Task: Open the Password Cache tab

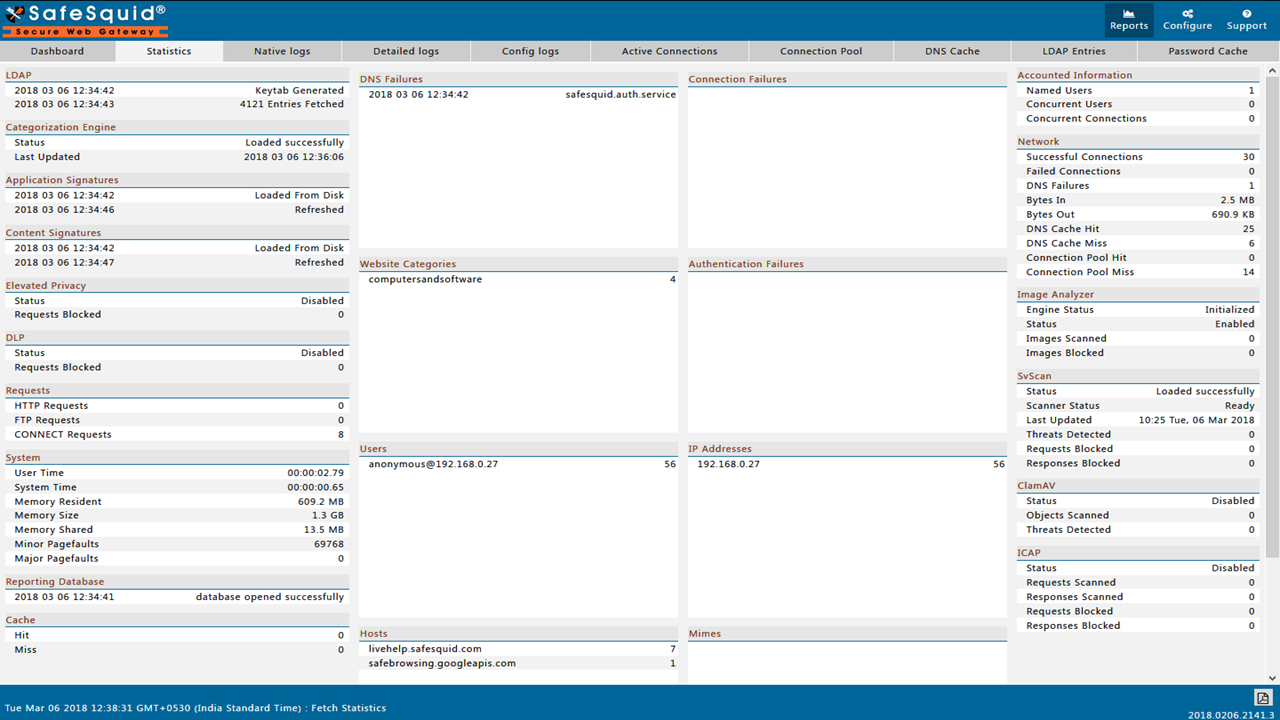Action: coord(1207,51)
